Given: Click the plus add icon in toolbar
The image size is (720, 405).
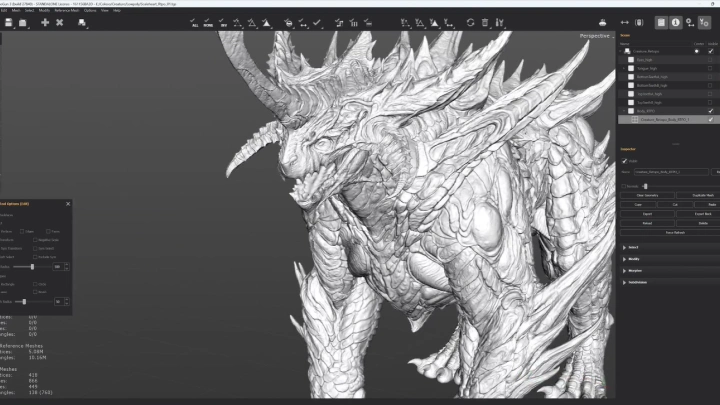Looking at the screenshot, I should (45, 22).
